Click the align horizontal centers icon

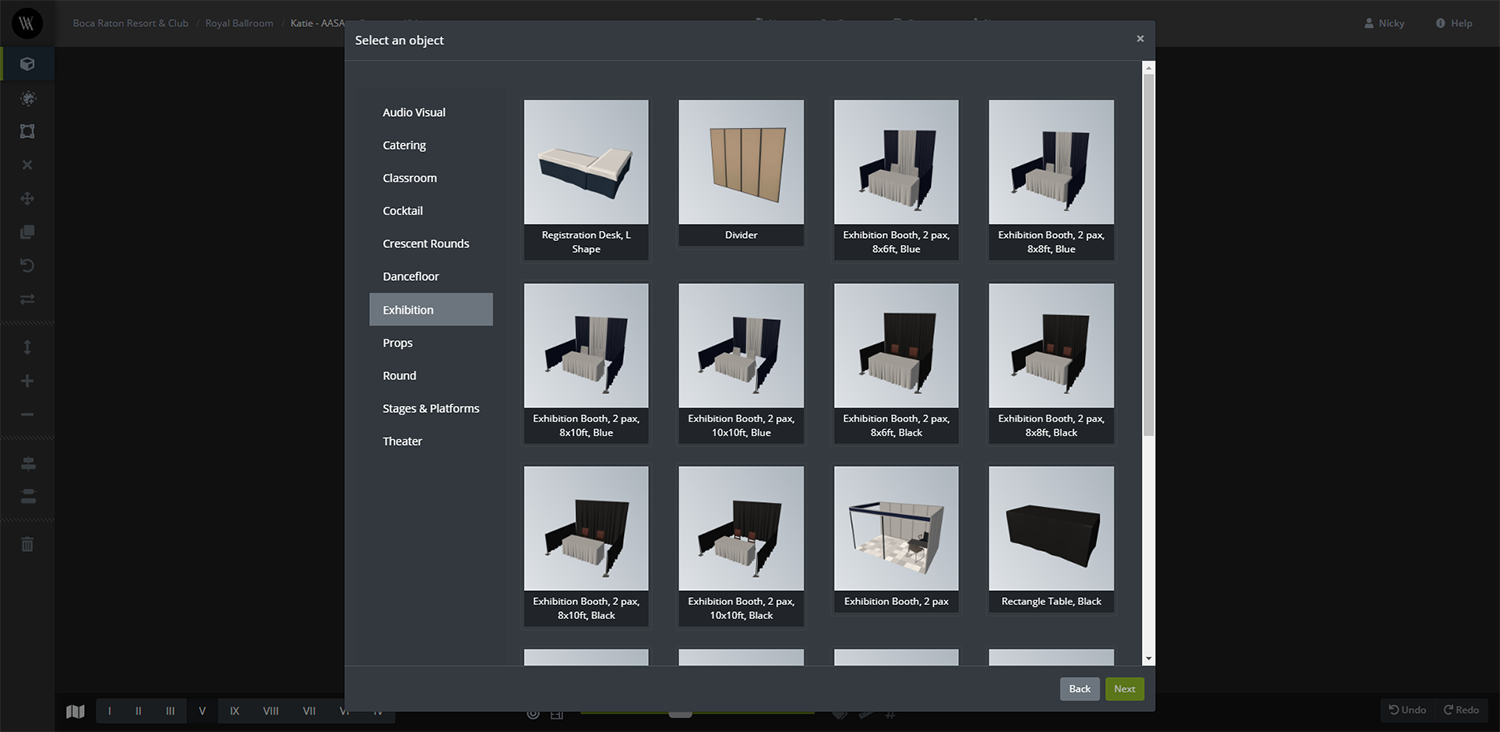tap(27, 463)
